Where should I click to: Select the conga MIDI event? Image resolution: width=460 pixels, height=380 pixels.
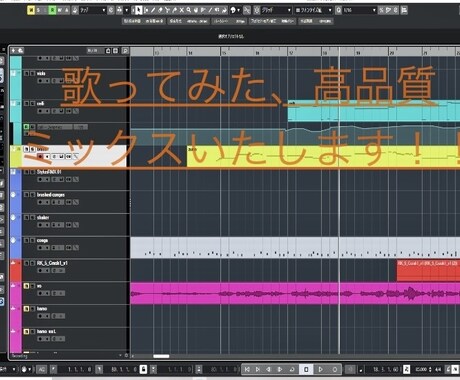[295, 248]
